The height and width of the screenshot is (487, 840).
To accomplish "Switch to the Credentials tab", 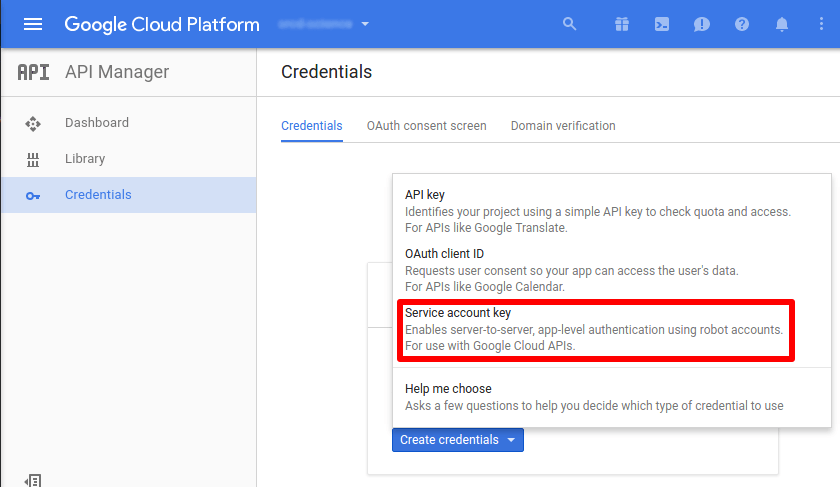I will [312, 126].
